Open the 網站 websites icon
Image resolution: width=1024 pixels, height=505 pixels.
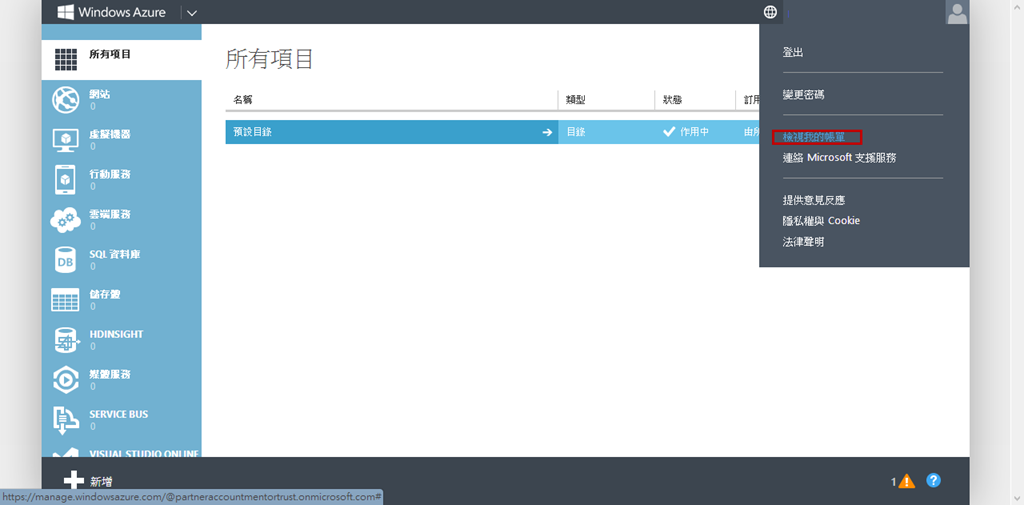[65, 99]
